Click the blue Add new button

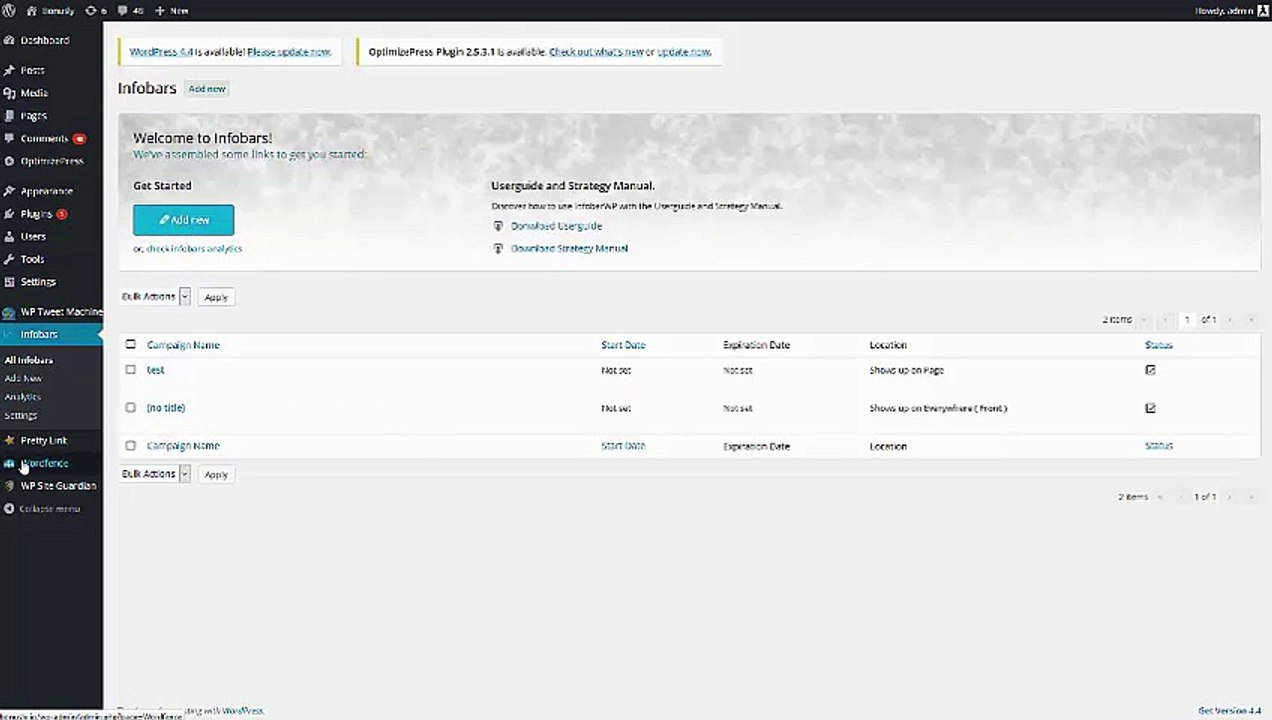(x=184, y=220)
